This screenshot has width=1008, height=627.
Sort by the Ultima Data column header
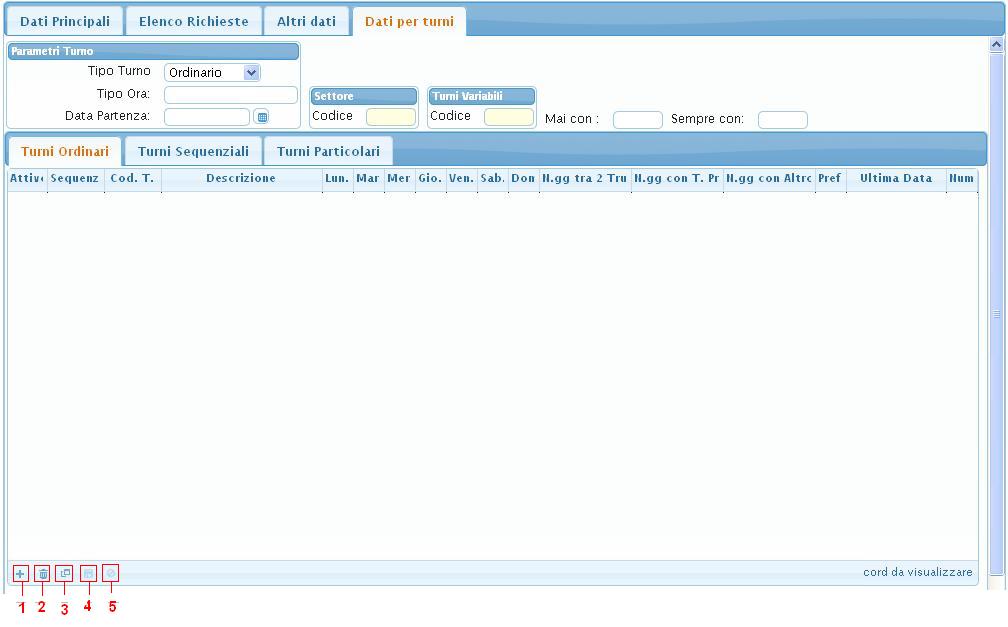click(895, 179)
